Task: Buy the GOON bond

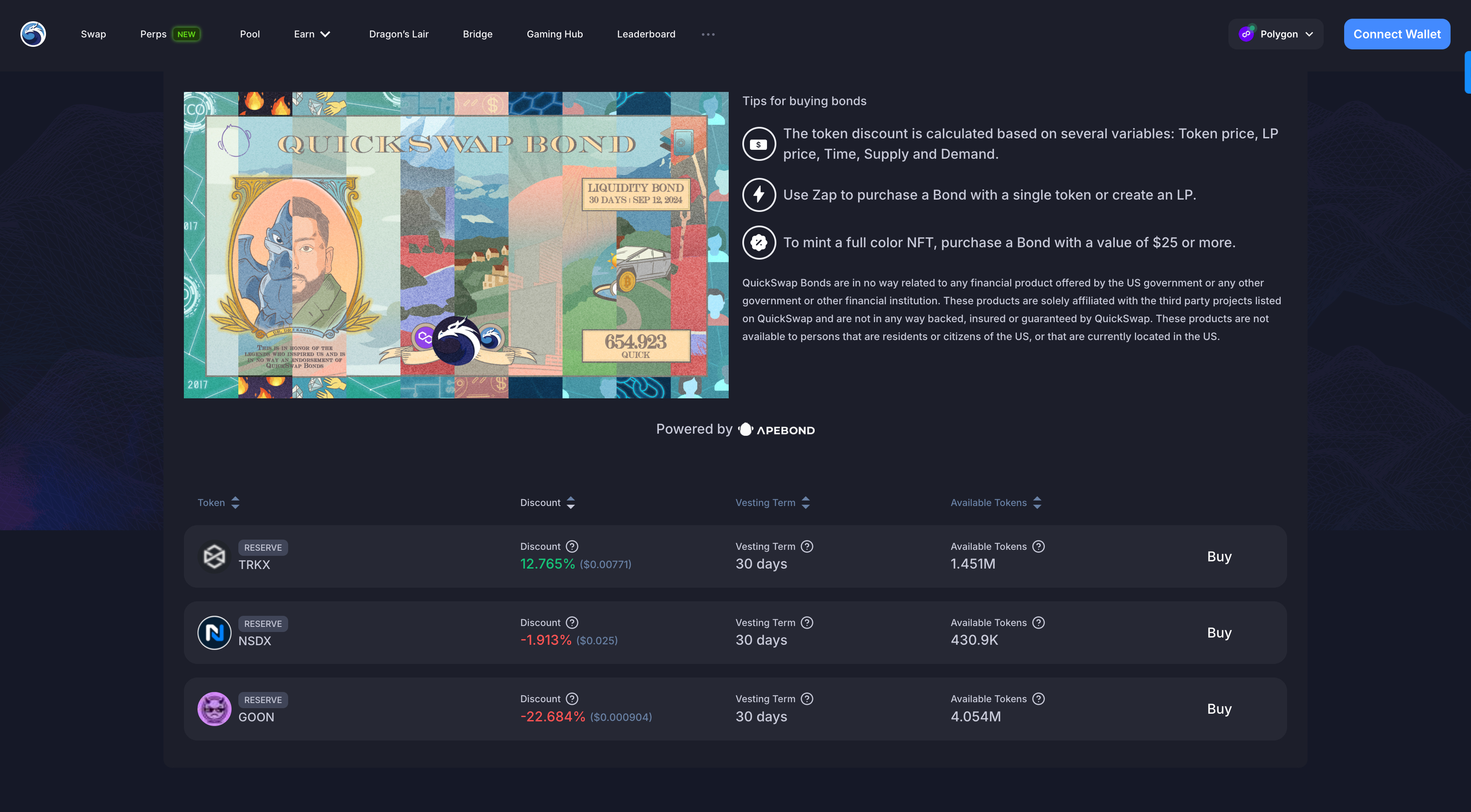Action: click(1219, 709)
